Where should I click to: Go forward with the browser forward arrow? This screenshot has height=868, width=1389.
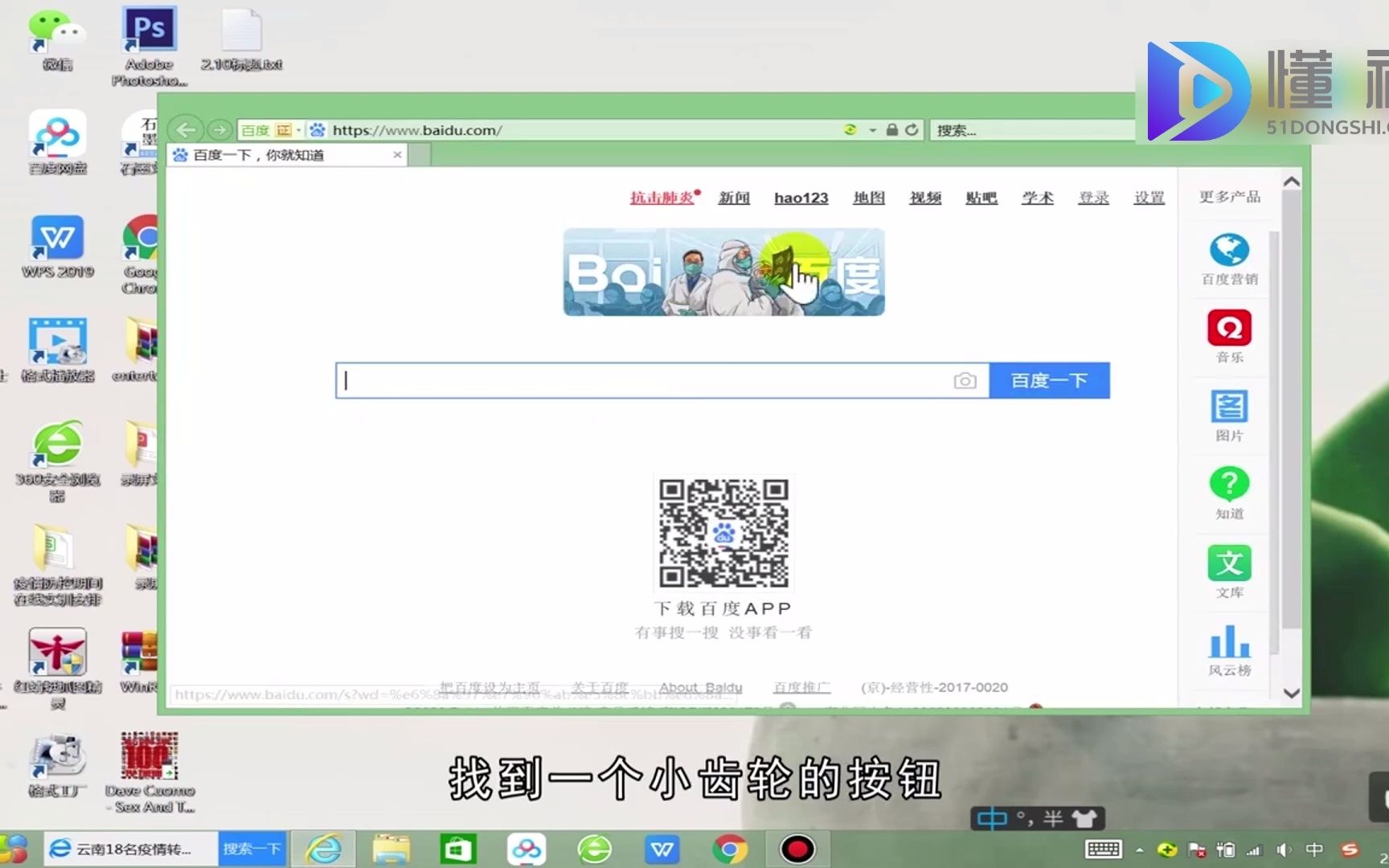click(219, 129)
